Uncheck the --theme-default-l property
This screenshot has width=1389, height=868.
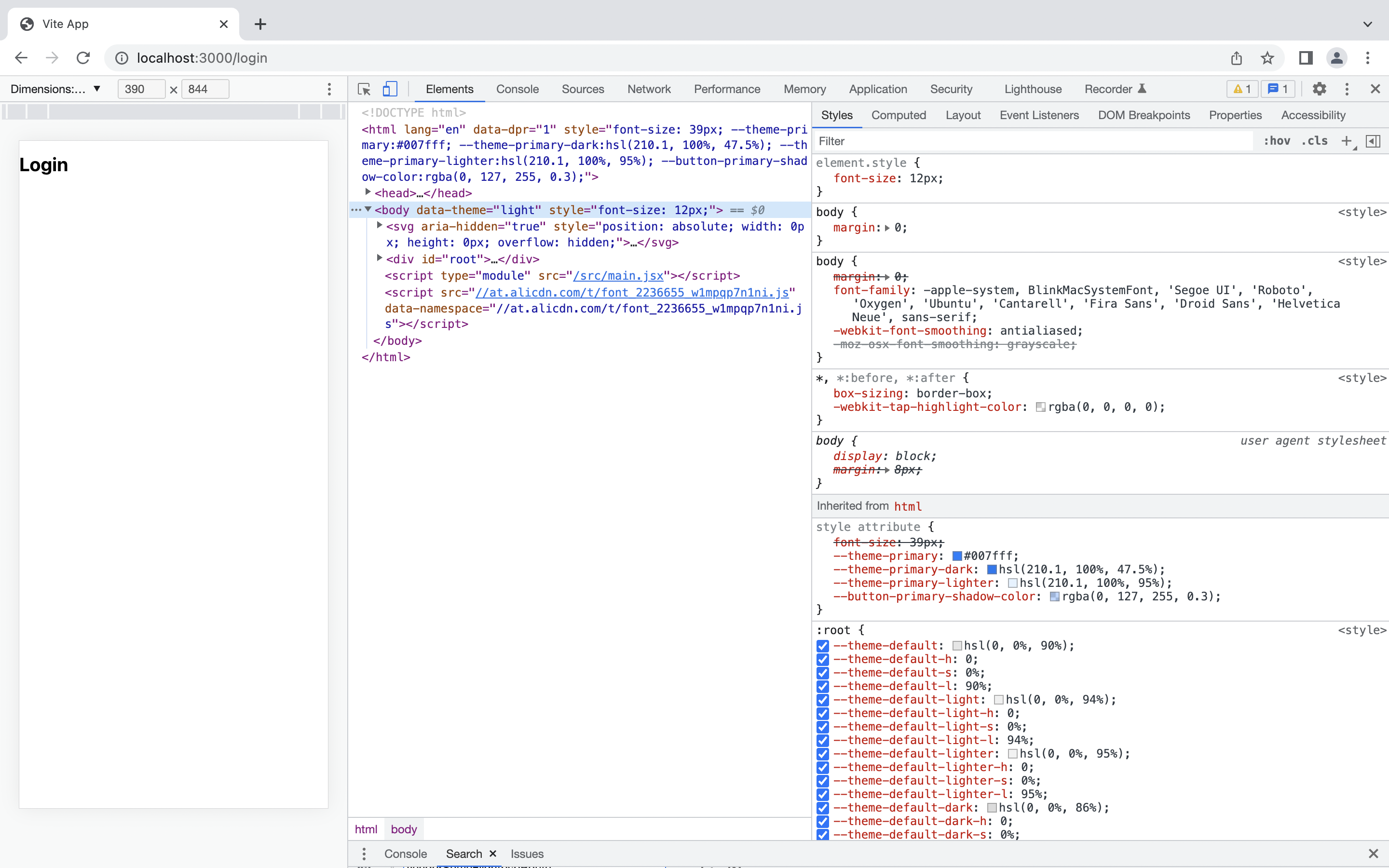click(x=822, y=687)
